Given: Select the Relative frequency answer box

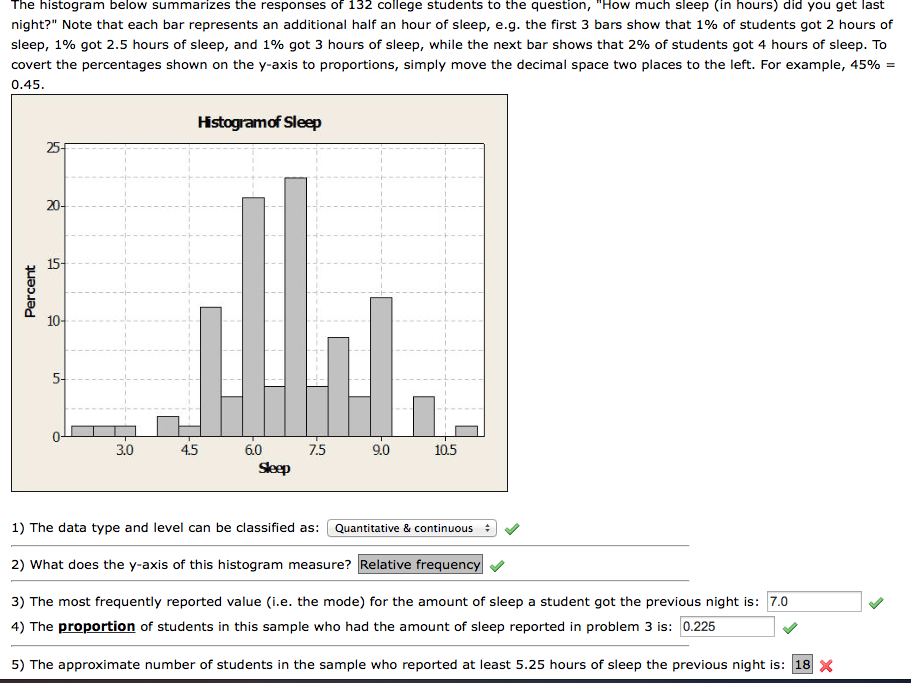Looking at the screenshot, I should [420, 564].
